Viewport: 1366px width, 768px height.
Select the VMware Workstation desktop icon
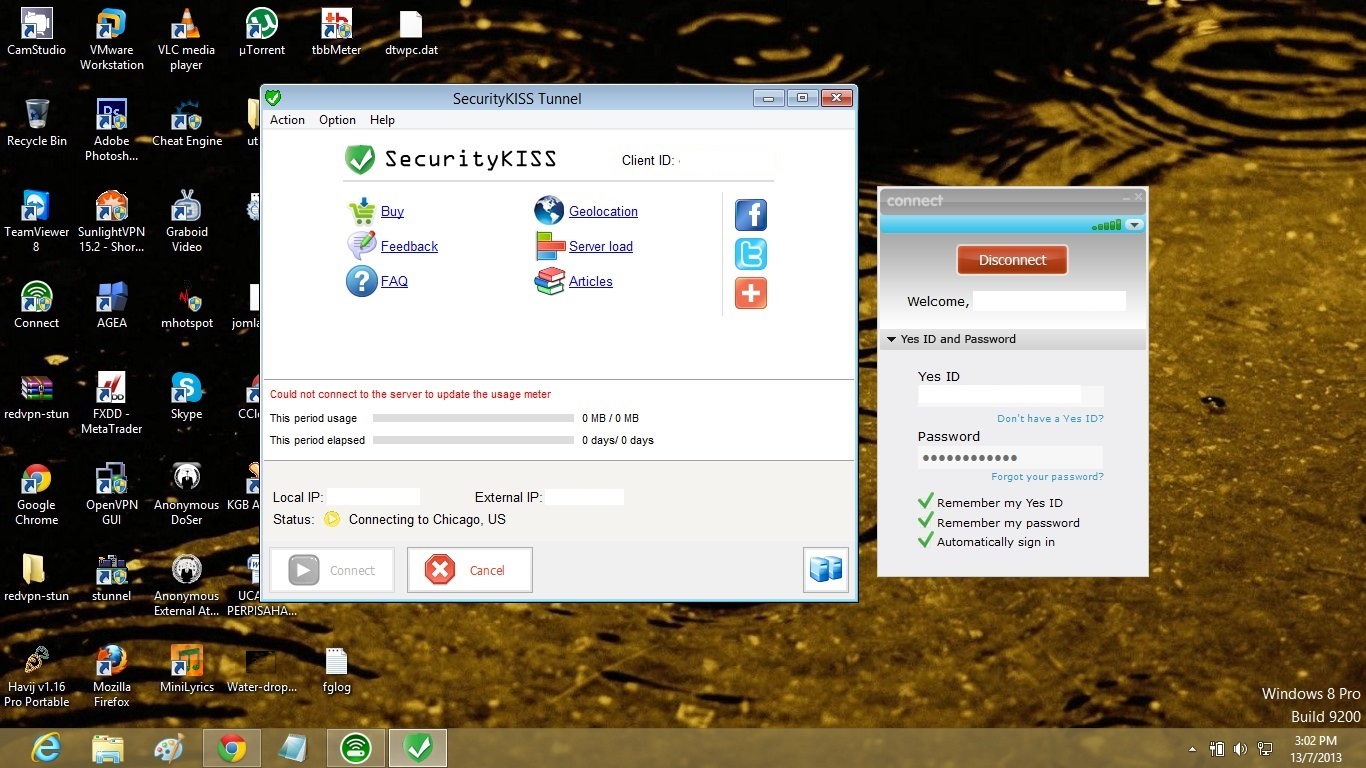pyautogui.click(x=112, y=40)
